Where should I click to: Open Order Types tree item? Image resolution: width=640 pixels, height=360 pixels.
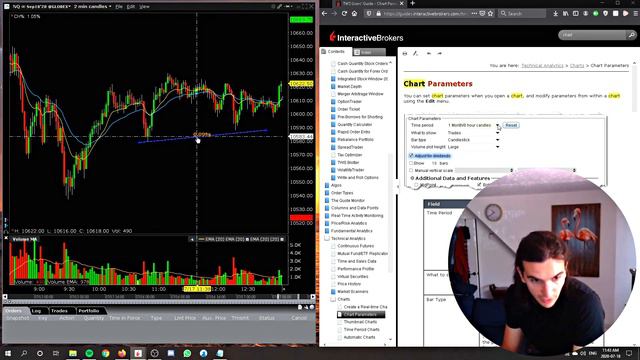click(342, 193)
